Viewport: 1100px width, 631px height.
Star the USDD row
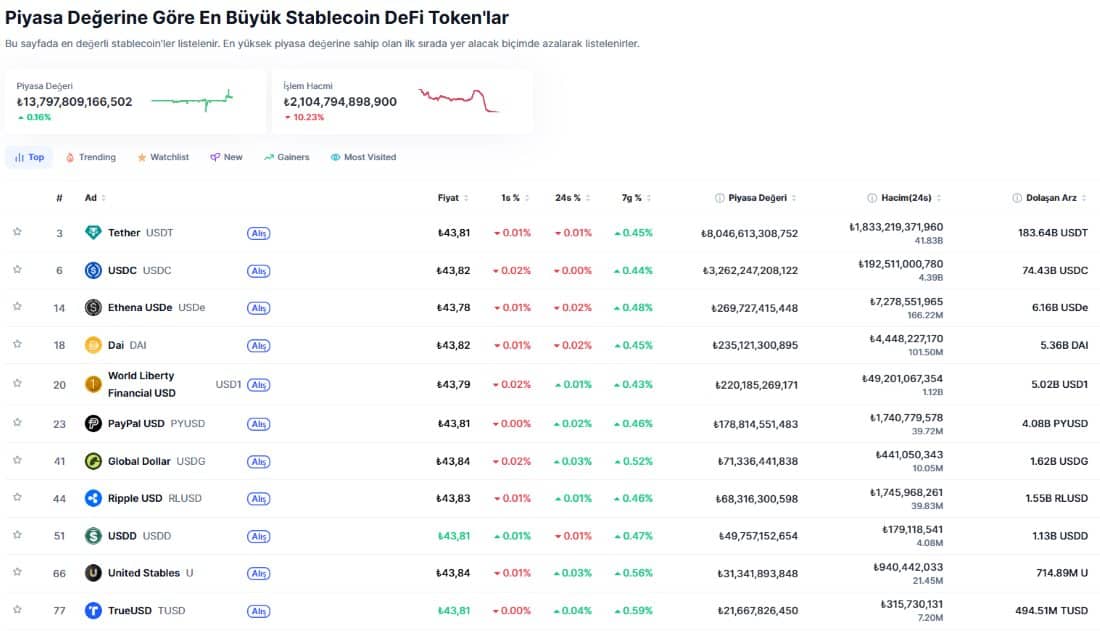click(18, 535)
